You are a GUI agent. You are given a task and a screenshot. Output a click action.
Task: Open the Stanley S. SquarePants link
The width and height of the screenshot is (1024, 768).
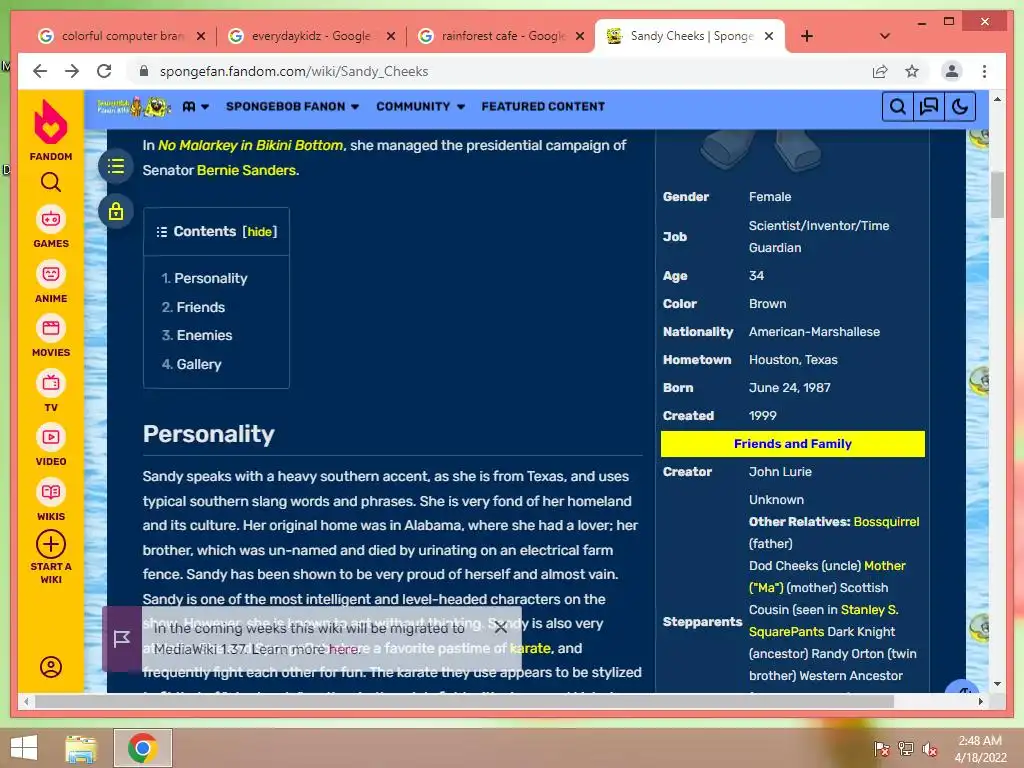[869, 610]
